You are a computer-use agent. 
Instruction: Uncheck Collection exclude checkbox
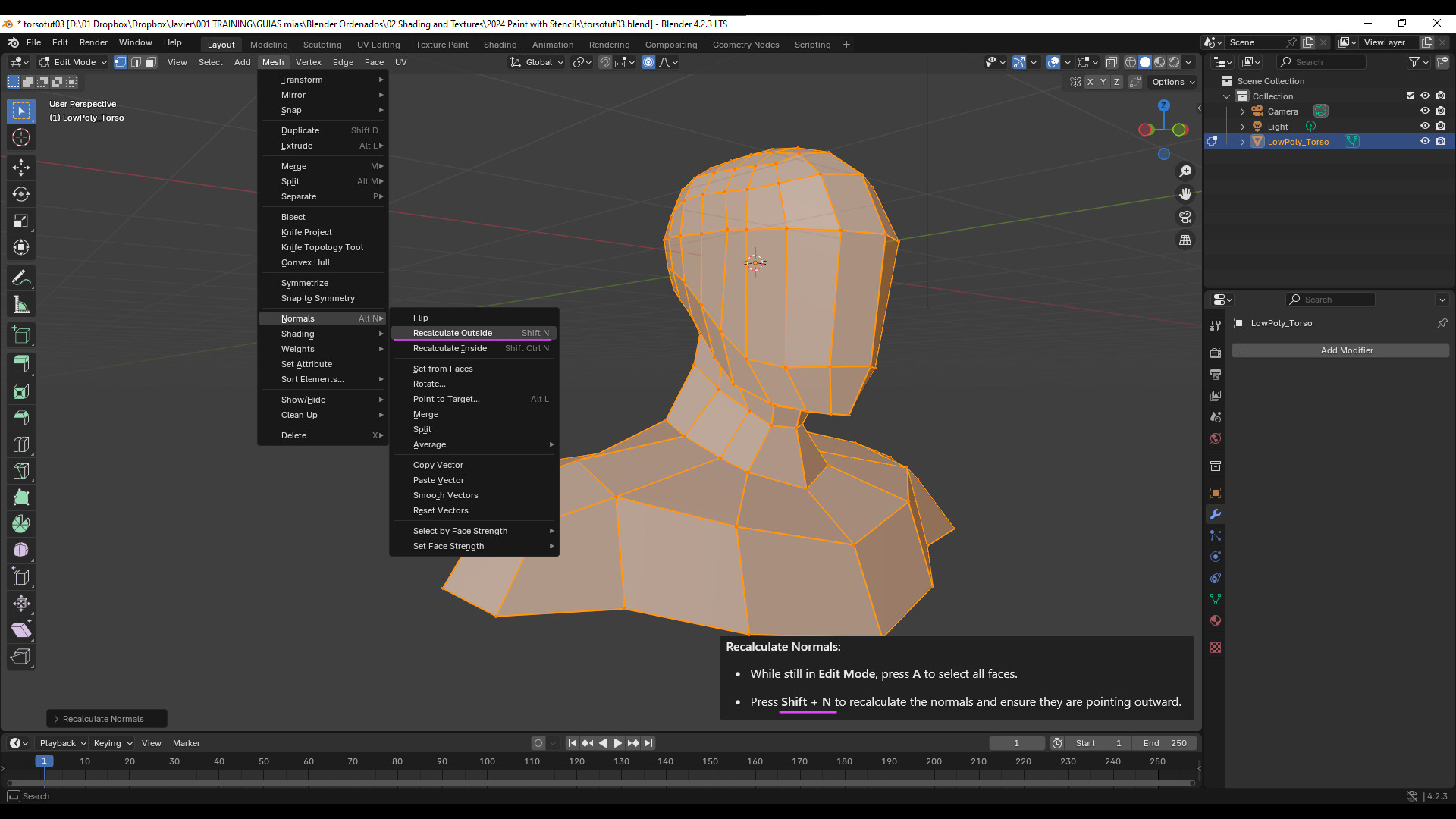click(x=1410, y=96)
